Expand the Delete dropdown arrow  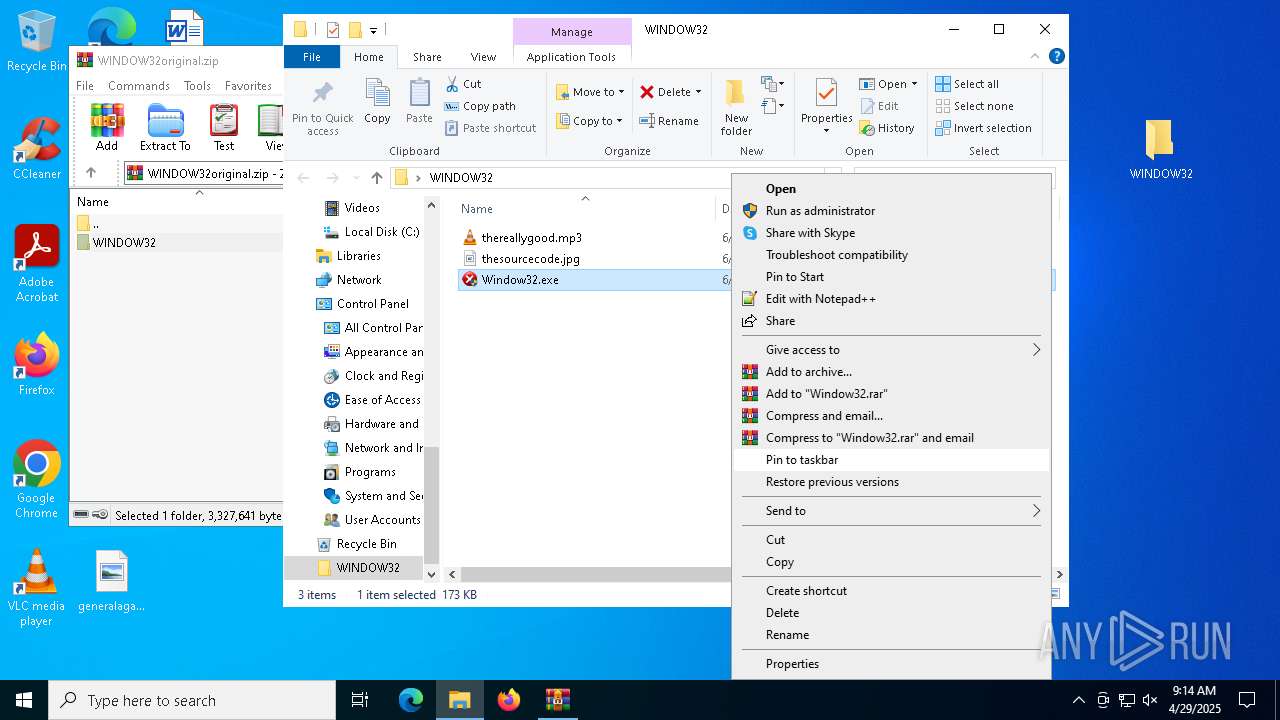click(698, 92)
